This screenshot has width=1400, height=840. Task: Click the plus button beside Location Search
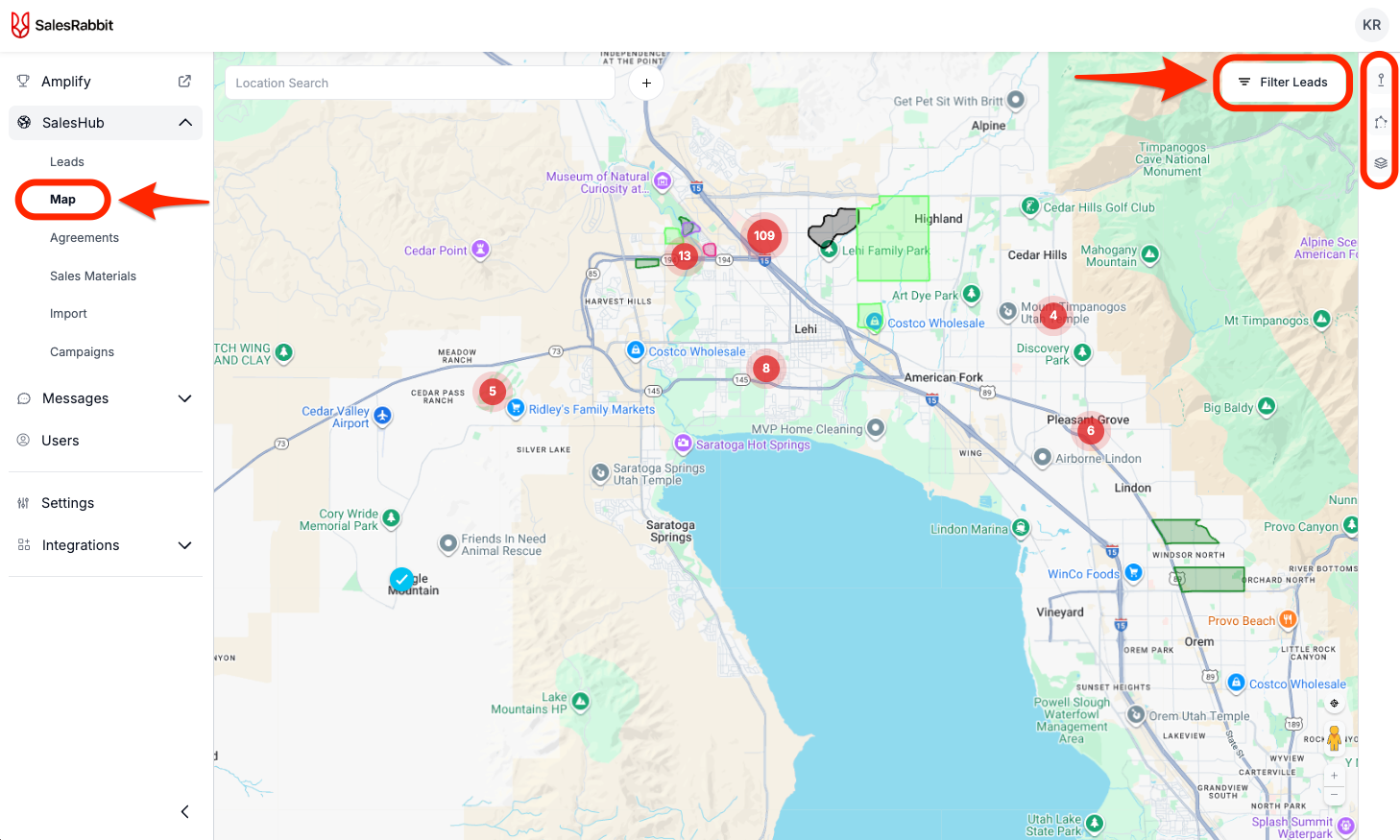pos(646,84)
